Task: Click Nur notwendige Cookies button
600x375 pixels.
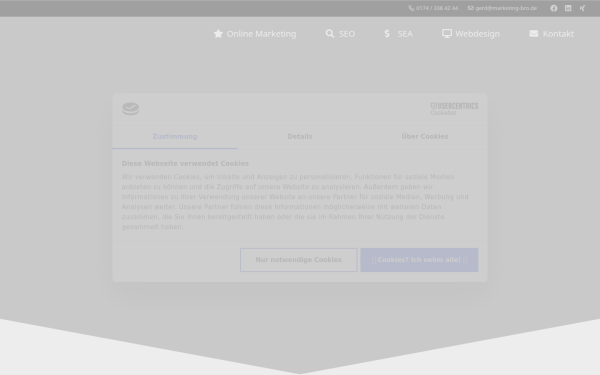Action: point(298,260)
